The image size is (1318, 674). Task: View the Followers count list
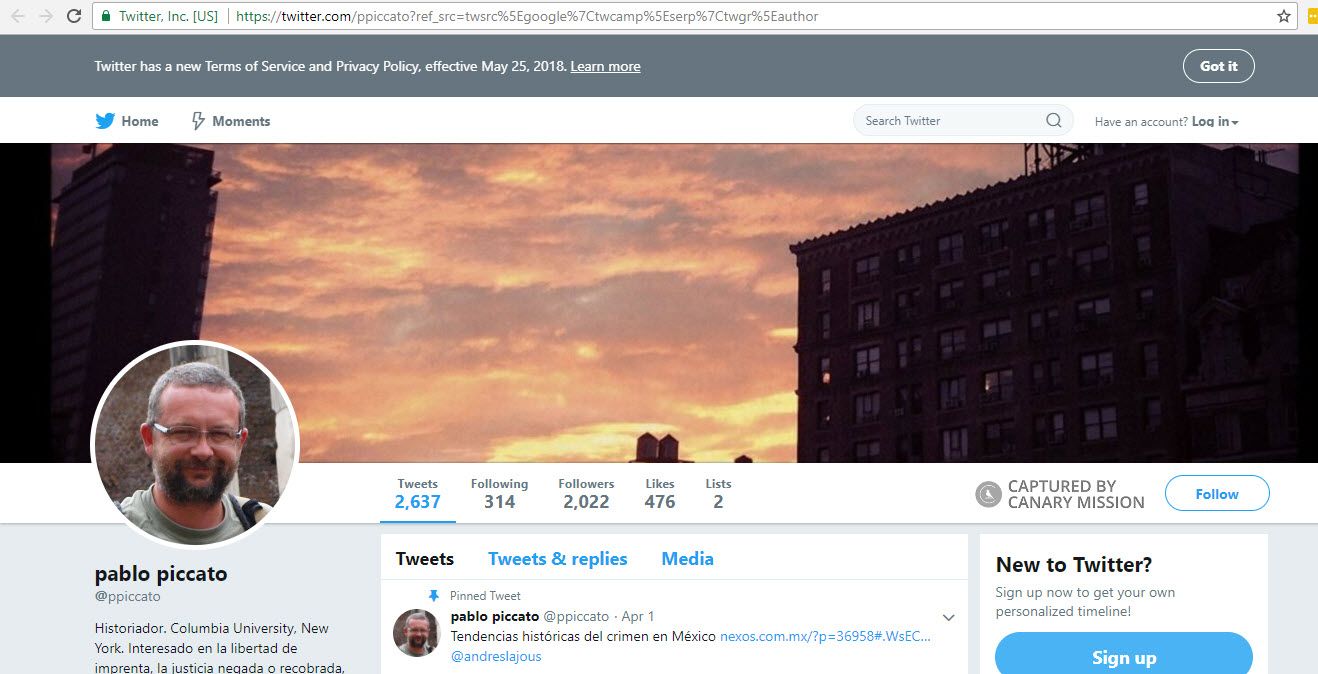586,493
